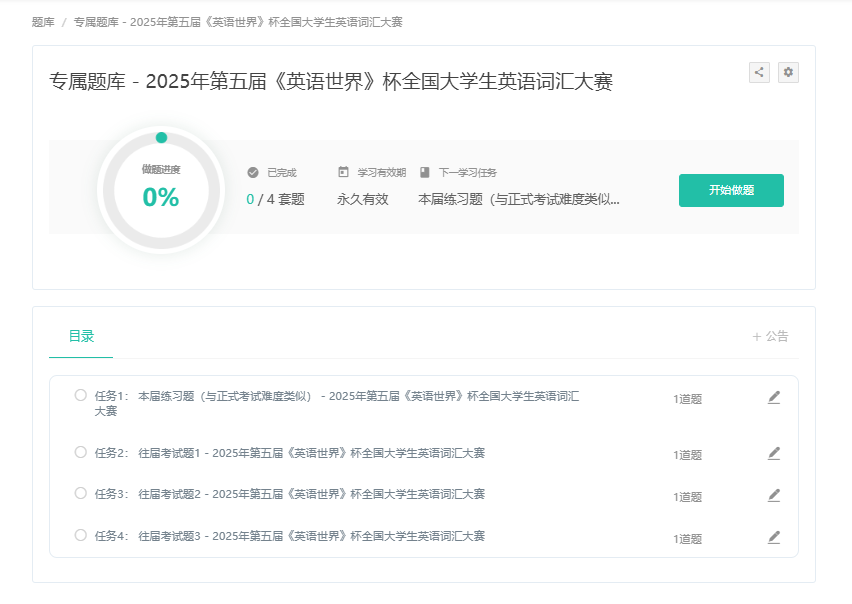
Task: Select the 任务4 radio circle
Action: tap(81, 535)
